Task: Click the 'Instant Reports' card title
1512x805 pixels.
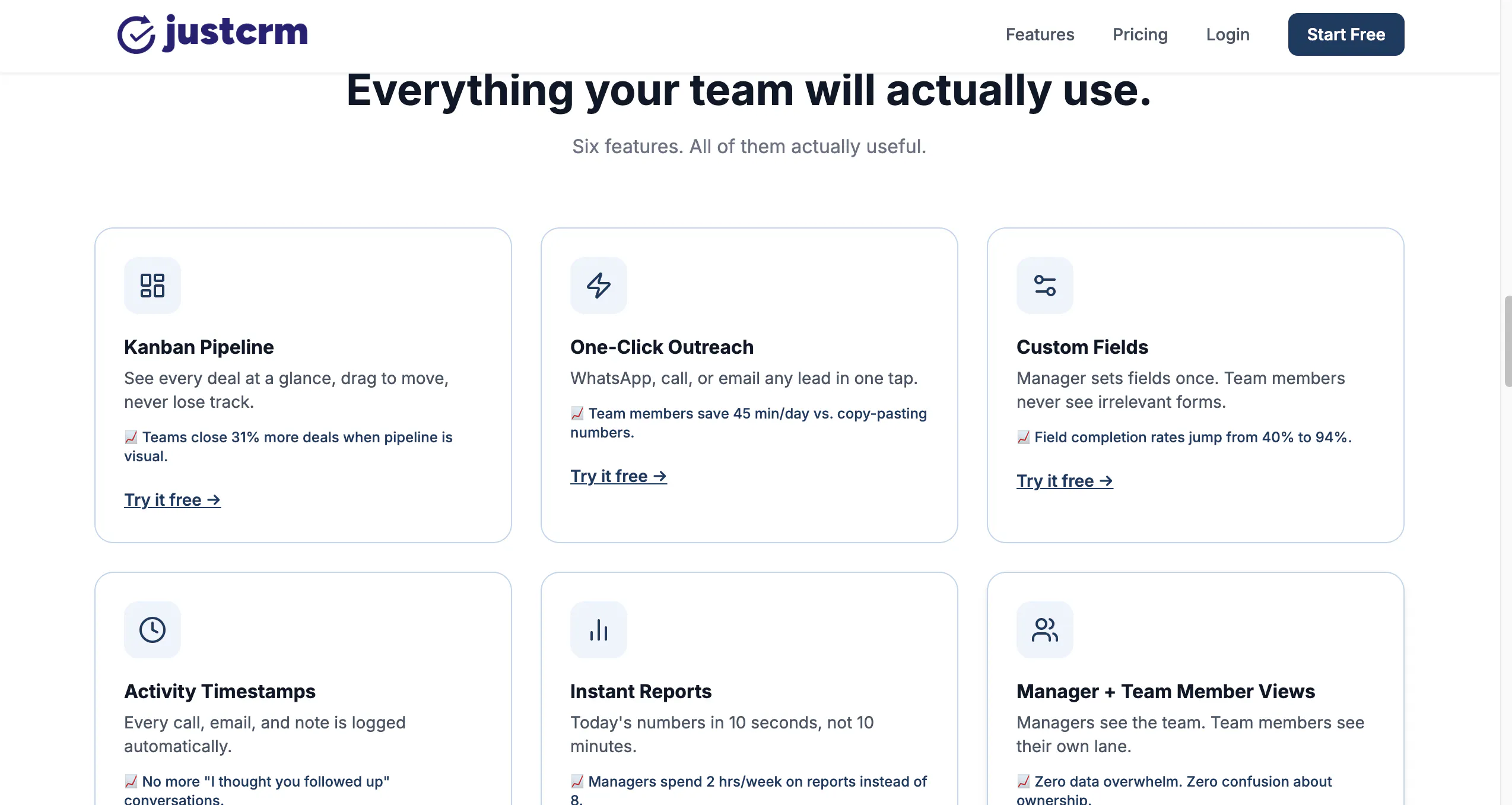Action: (640, 692)
